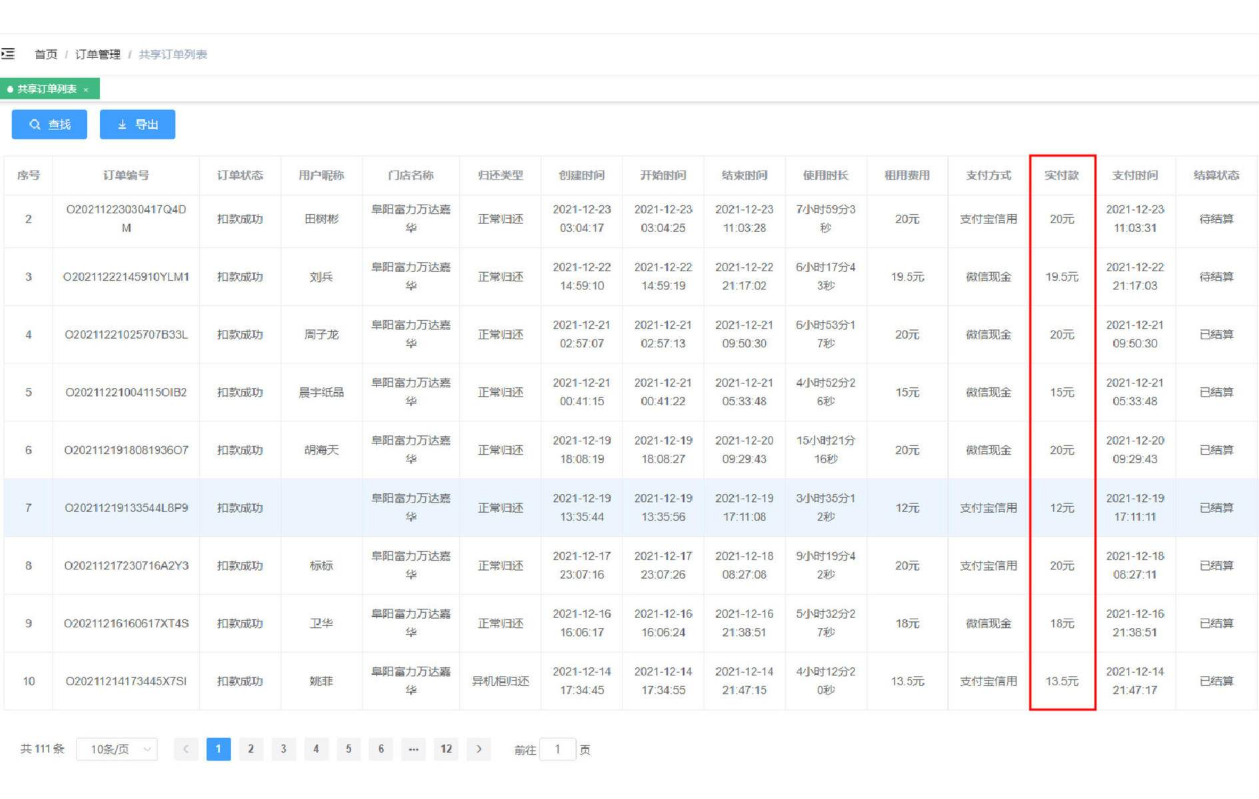The image size is (1259, 799).
Task: Select page 1 in pagination
Action: (219, 749)
